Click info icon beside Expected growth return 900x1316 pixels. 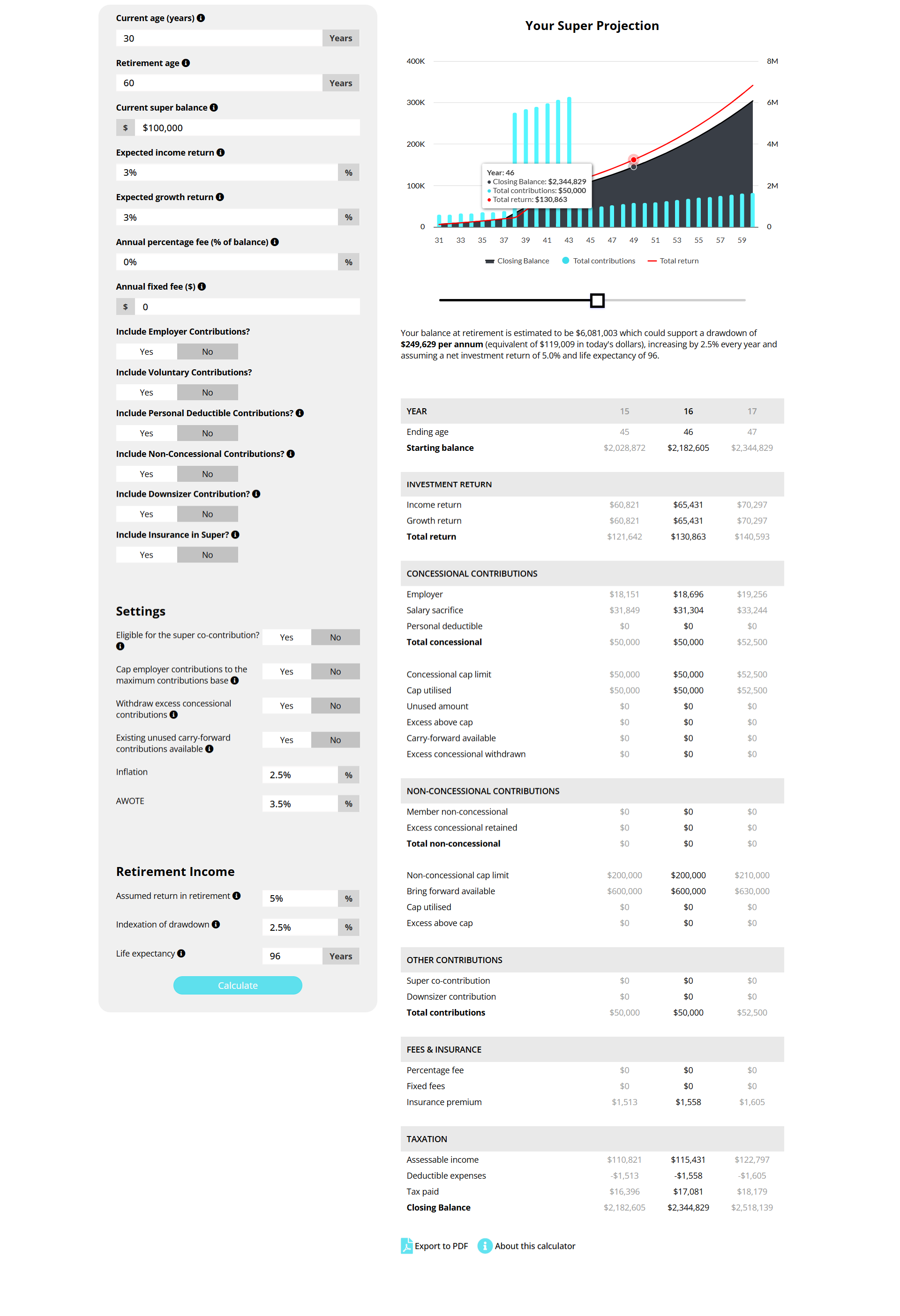pos(220,197)
